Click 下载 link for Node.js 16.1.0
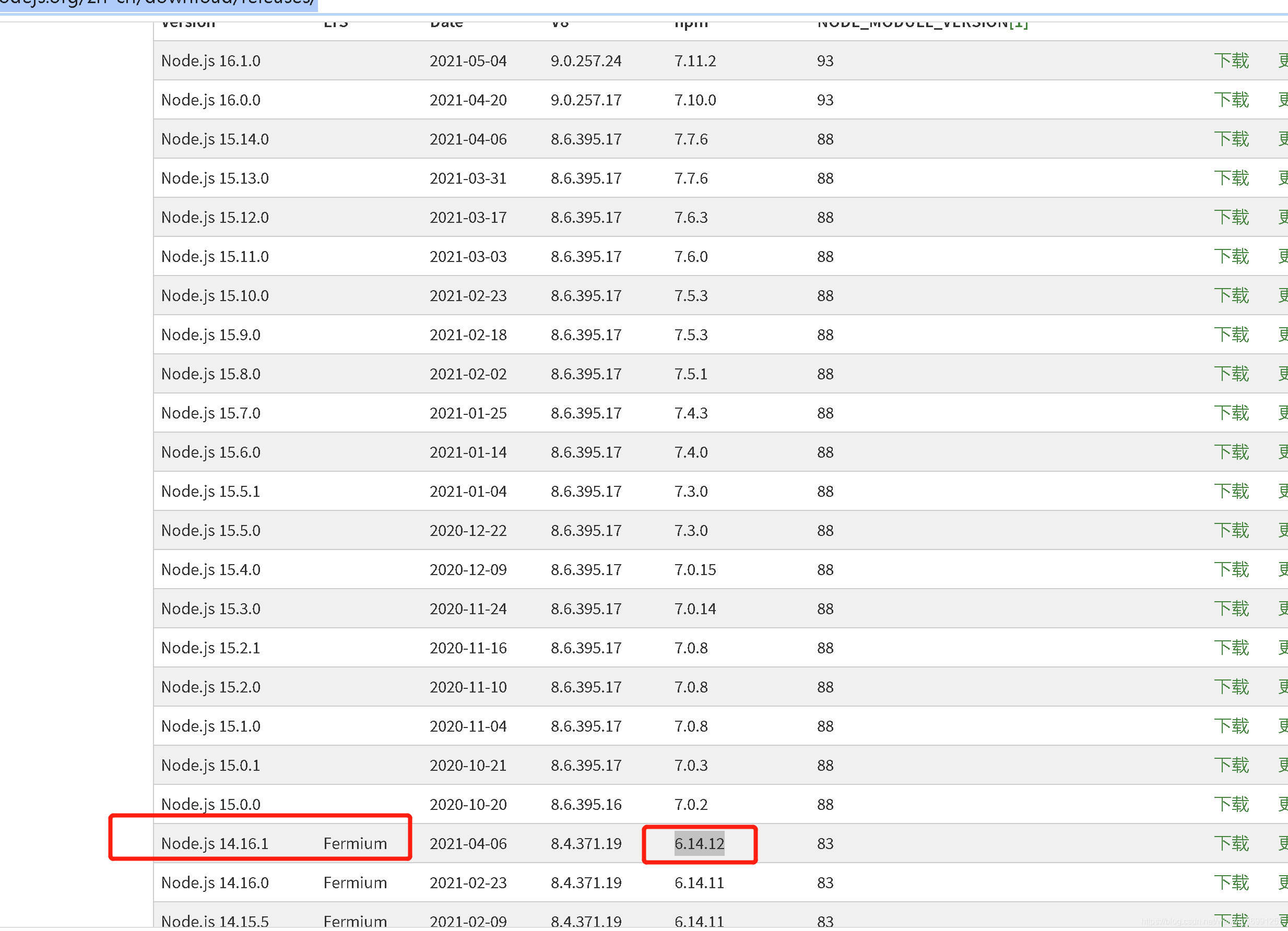Image resolution: width=1288 pixels, height=931 pixels. pos(1231,61)
